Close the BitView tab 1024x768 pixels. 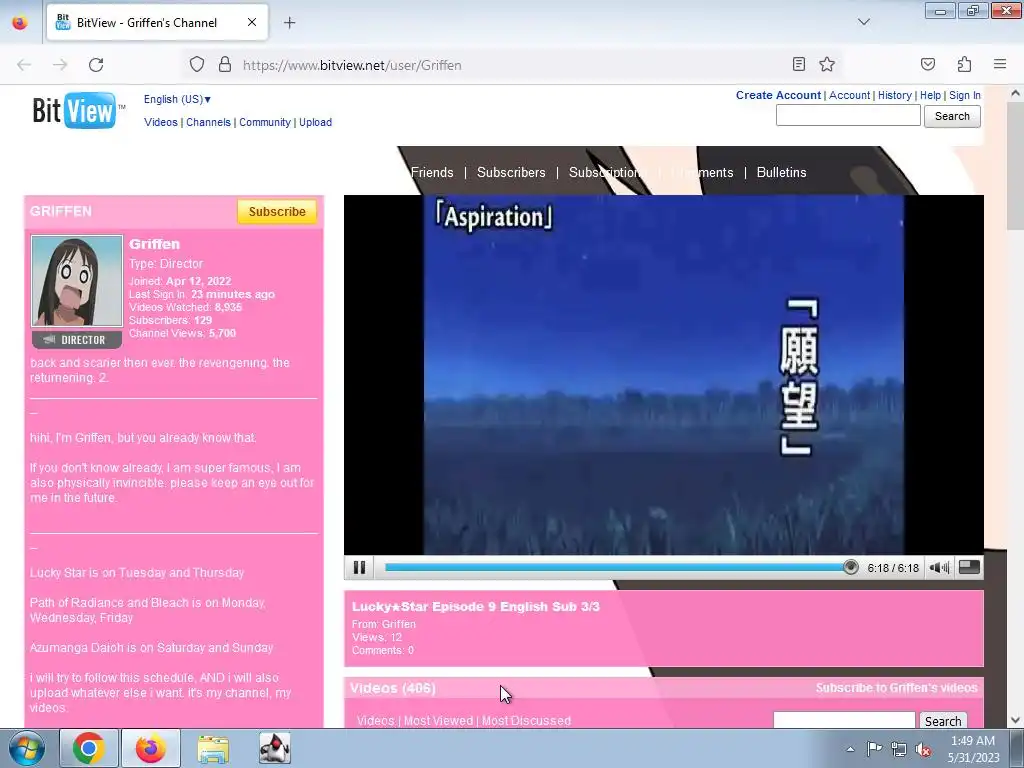251,22
